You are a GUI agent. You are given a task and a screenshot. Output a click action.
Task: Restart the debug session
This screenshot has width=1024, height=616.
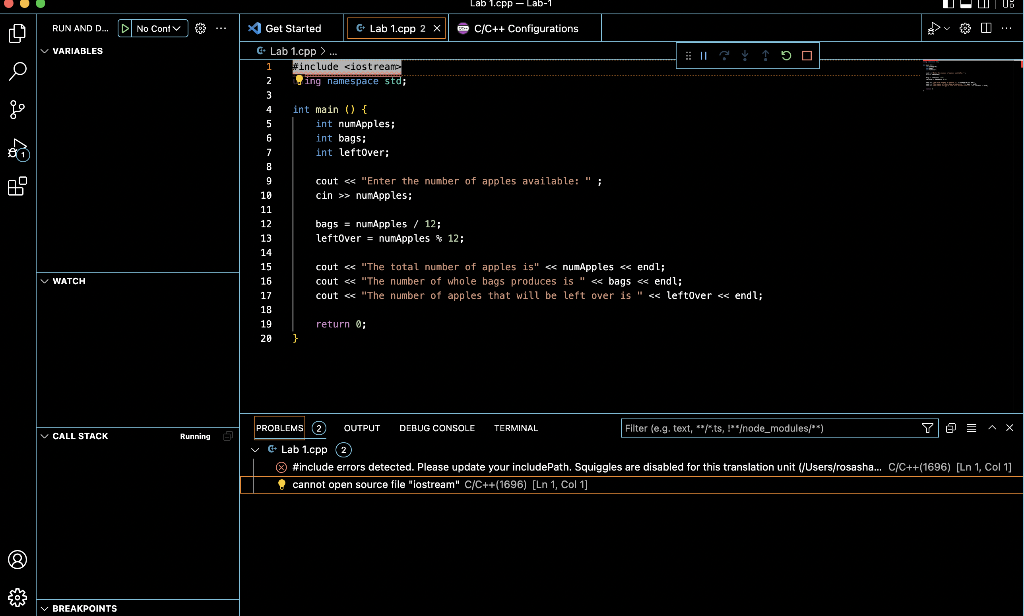(786, 56)
